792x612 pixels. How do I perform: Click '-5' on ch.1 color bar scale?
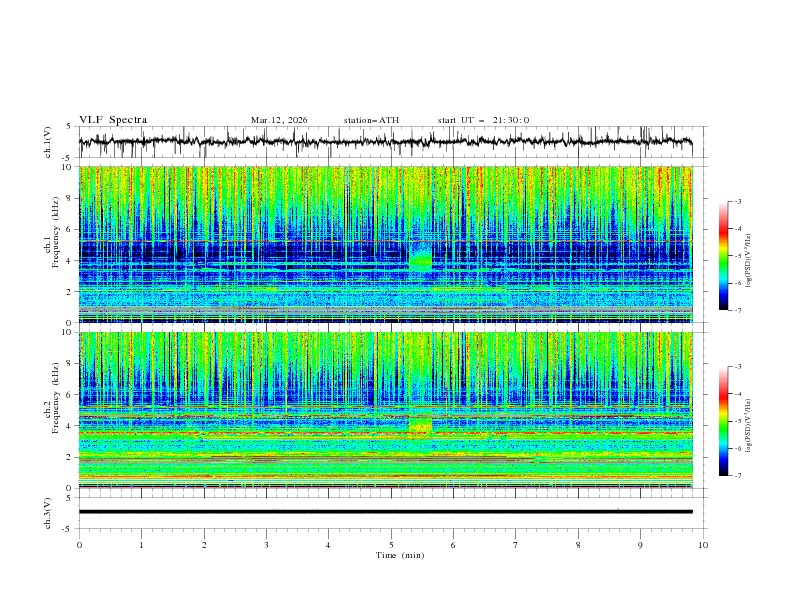[738, 256]
